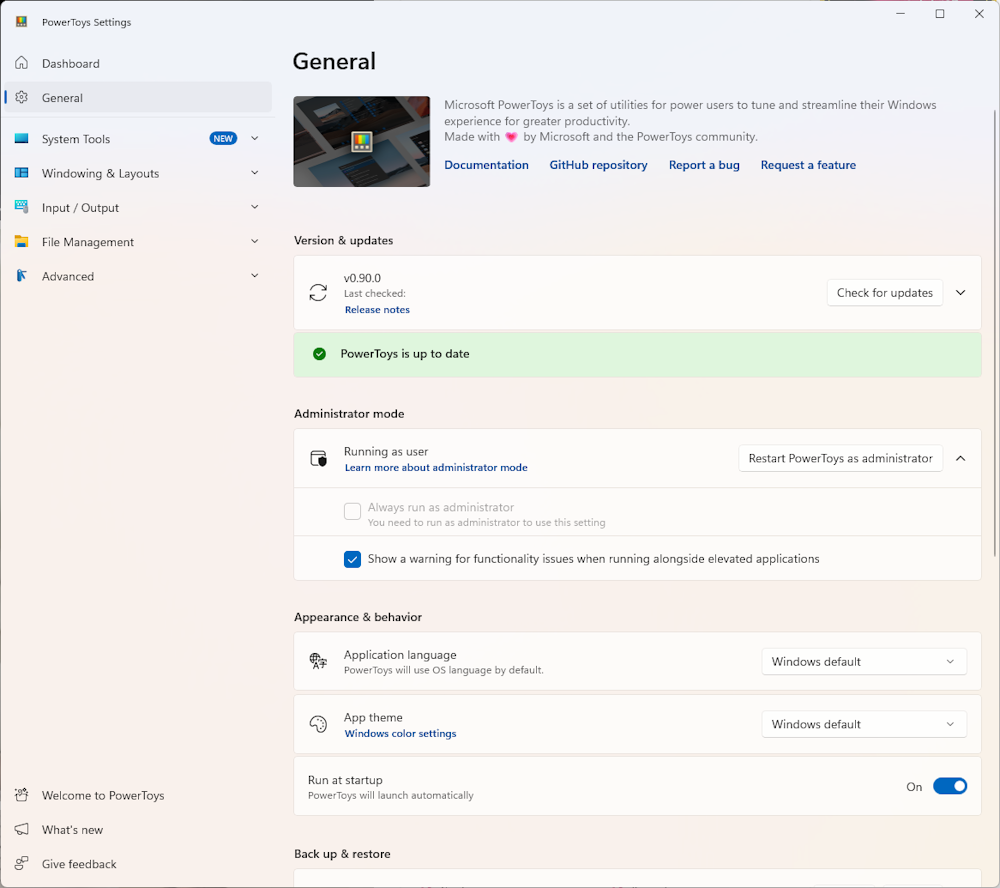Collapse the Administrator mode section
This screenshot has width=1000, height=888.
click(960, 459)
